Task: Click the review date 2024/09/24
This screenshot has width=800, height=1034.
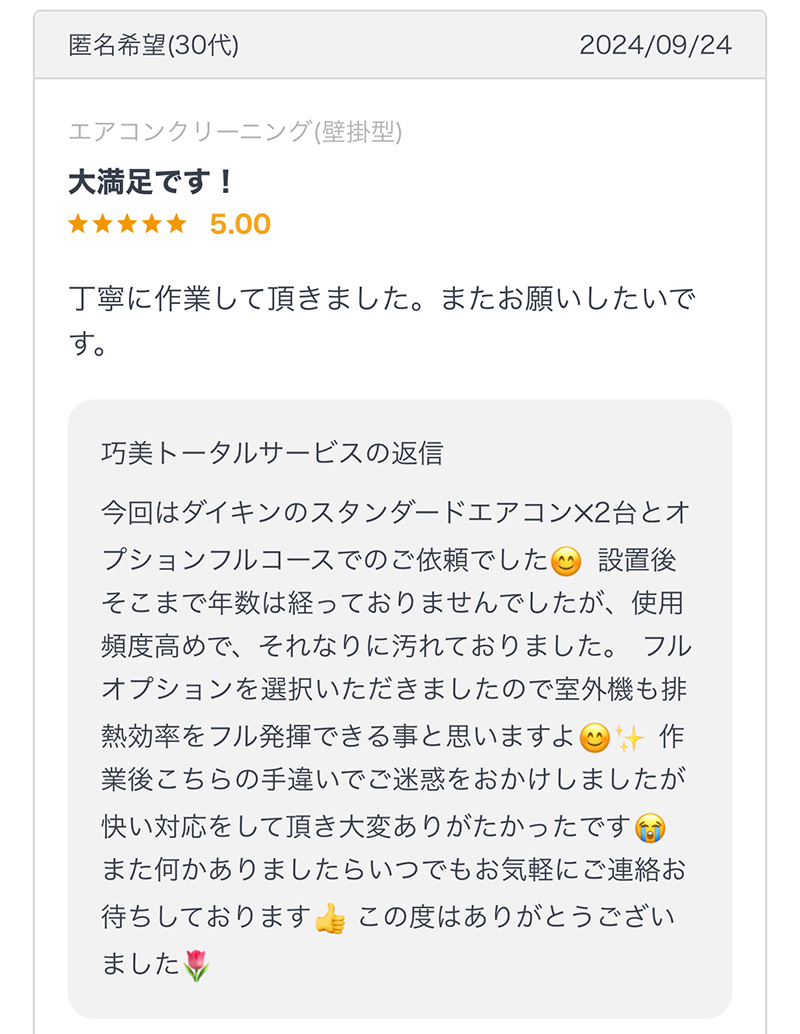Action: pyautogui.click(x=656, y=46)
